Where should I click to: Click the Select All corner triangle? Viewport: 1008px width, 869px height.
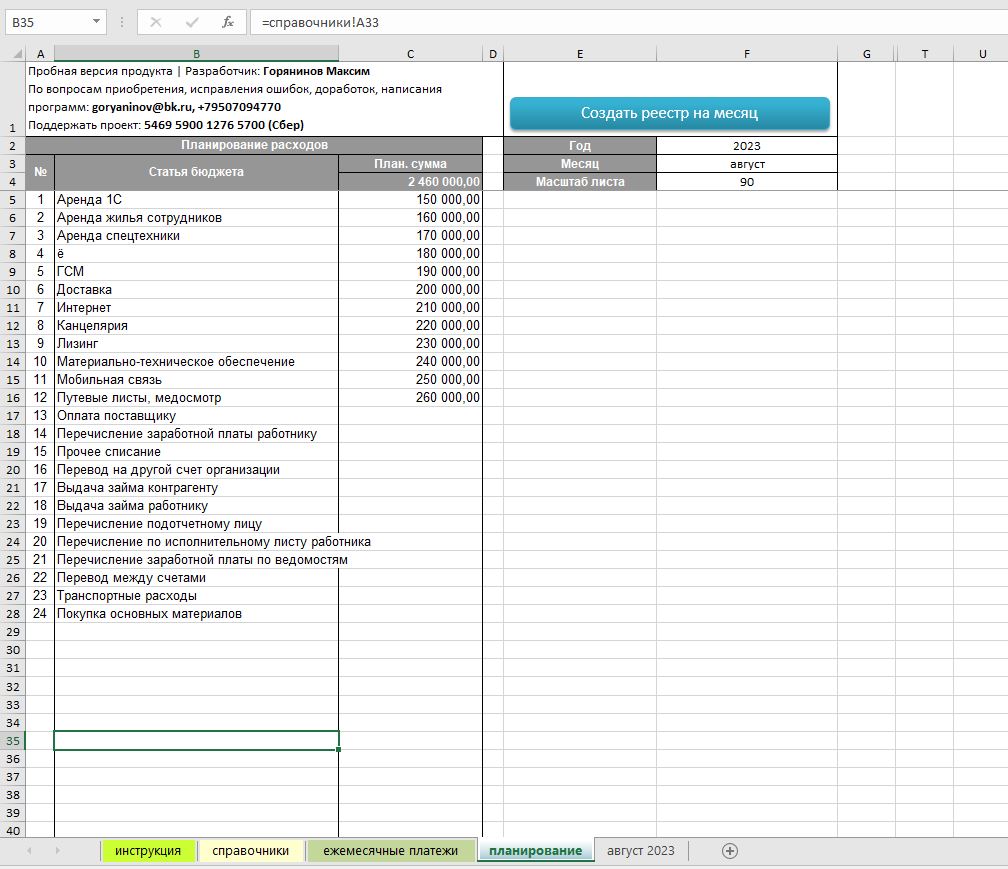17,54
